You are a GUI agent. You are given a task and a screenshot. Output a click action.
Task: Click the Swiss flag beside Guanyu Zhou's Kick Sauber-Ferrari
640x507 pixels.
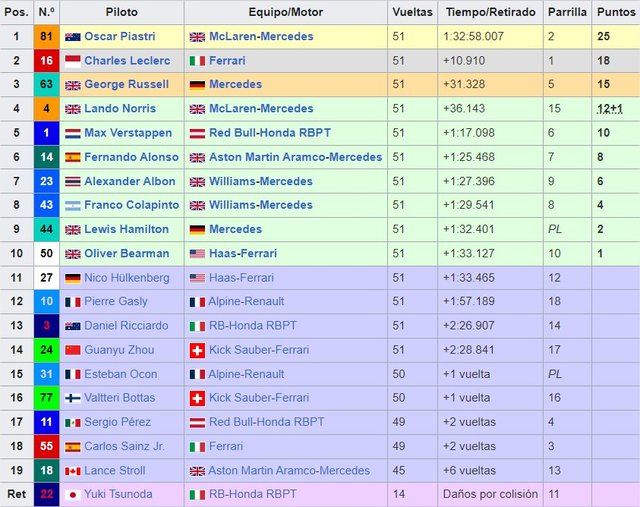198,350
